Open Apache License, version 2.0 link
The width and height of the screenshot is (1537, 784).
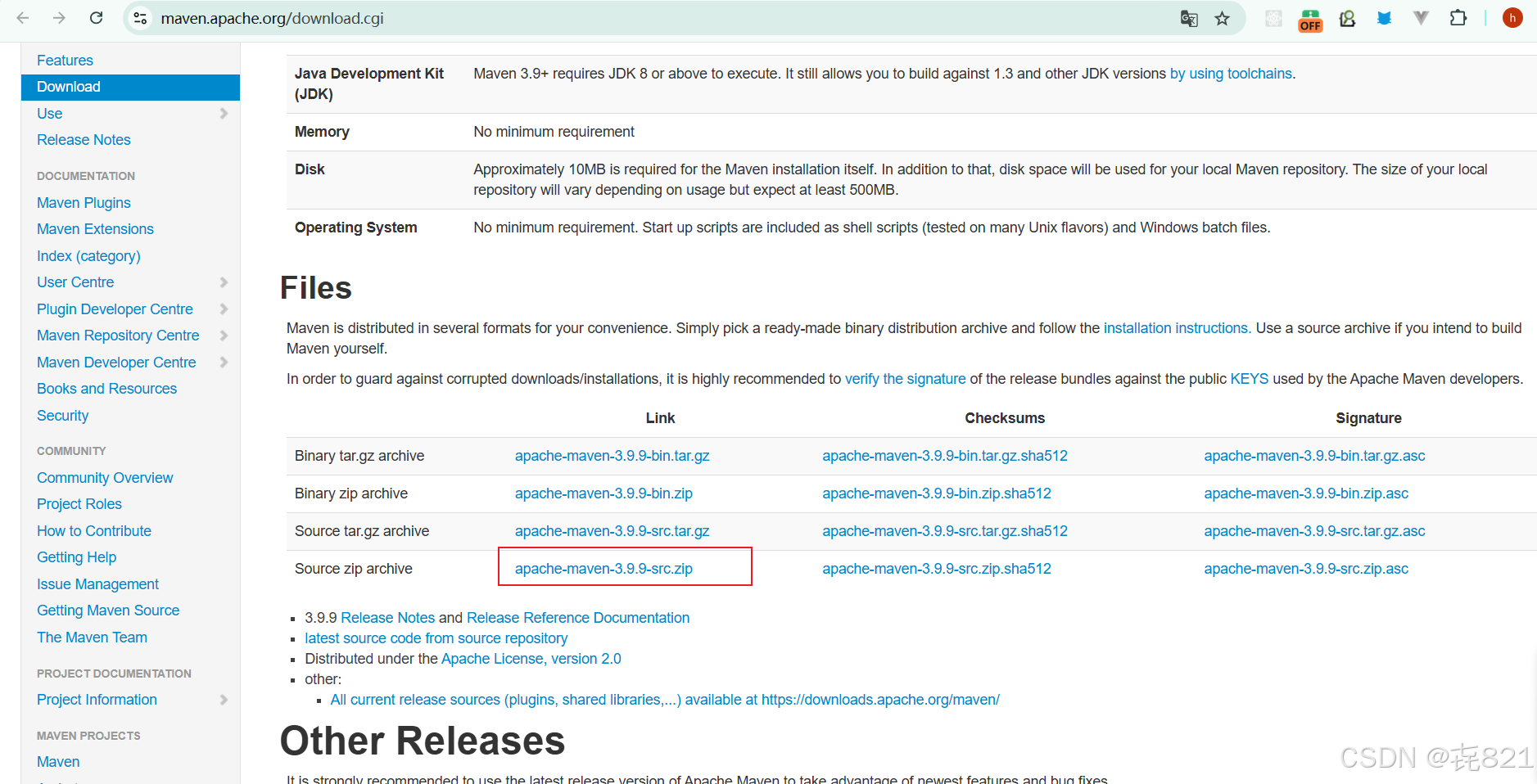point(531,659)
